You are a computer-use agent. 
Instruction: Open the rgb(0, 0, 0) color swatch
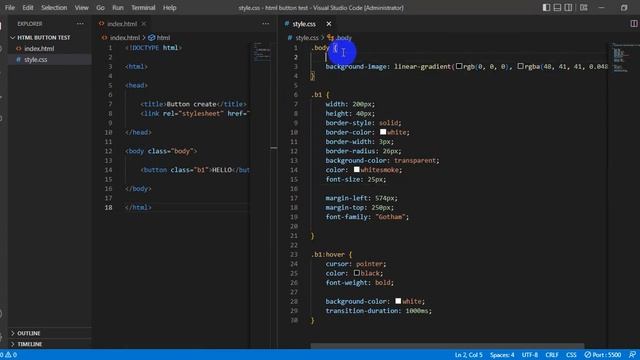click(x=459, y=66)
